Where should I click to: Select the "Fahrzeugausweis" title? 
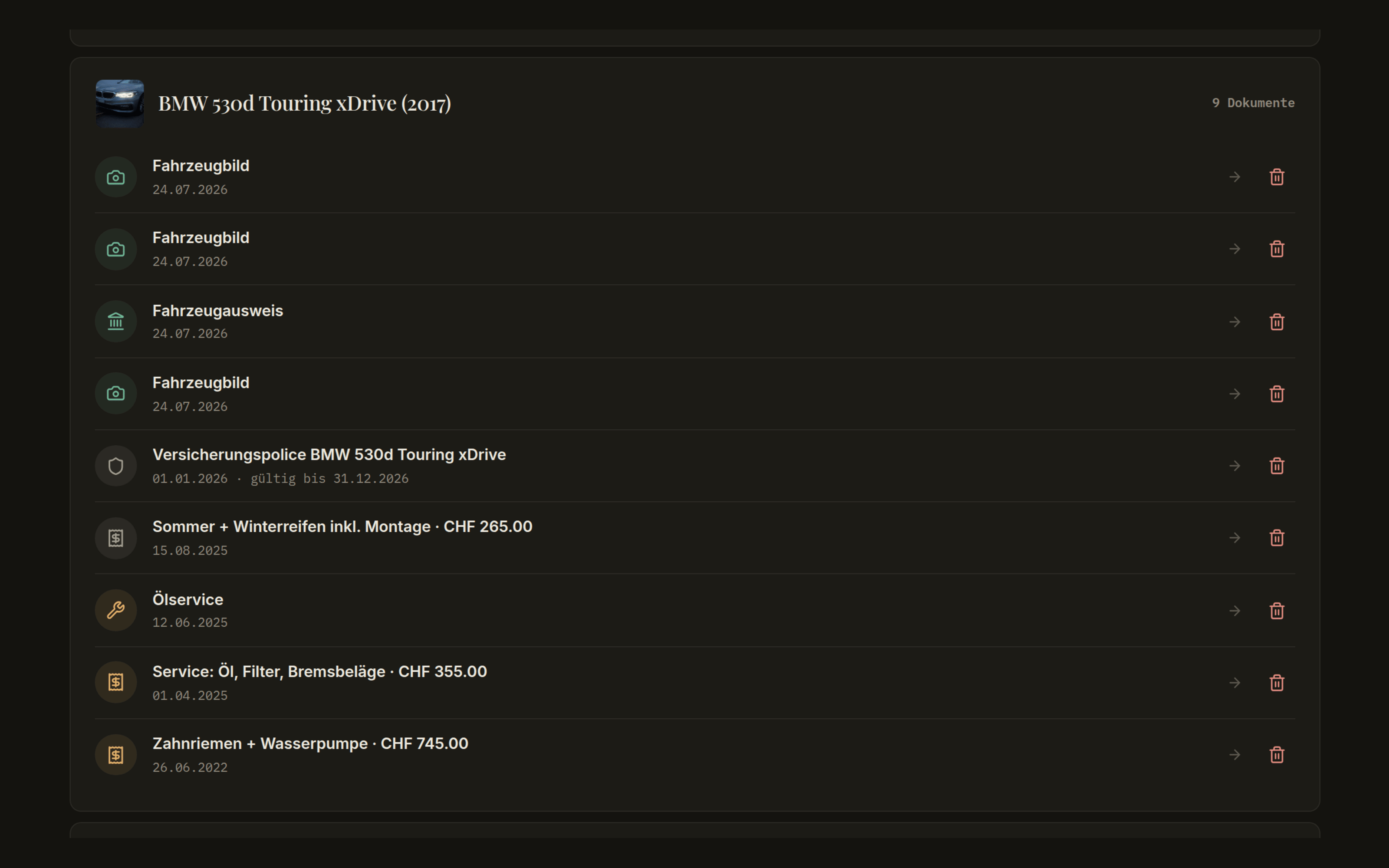[217, 311]
